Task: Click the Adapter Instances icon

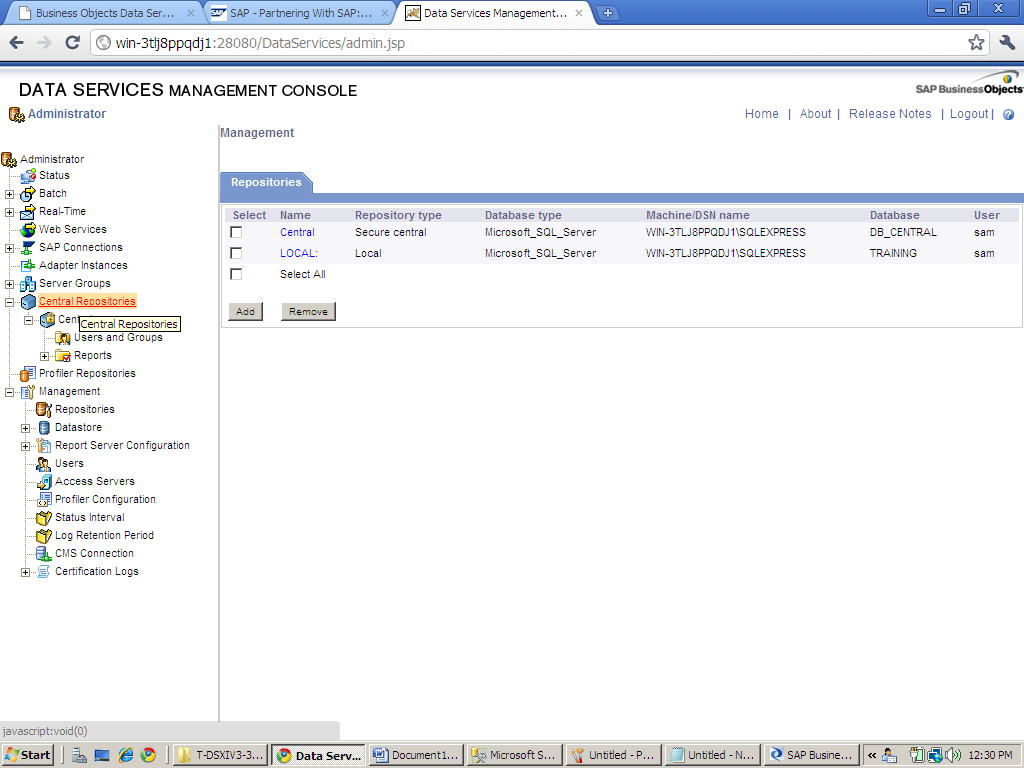Action: [x=27, y=266]
